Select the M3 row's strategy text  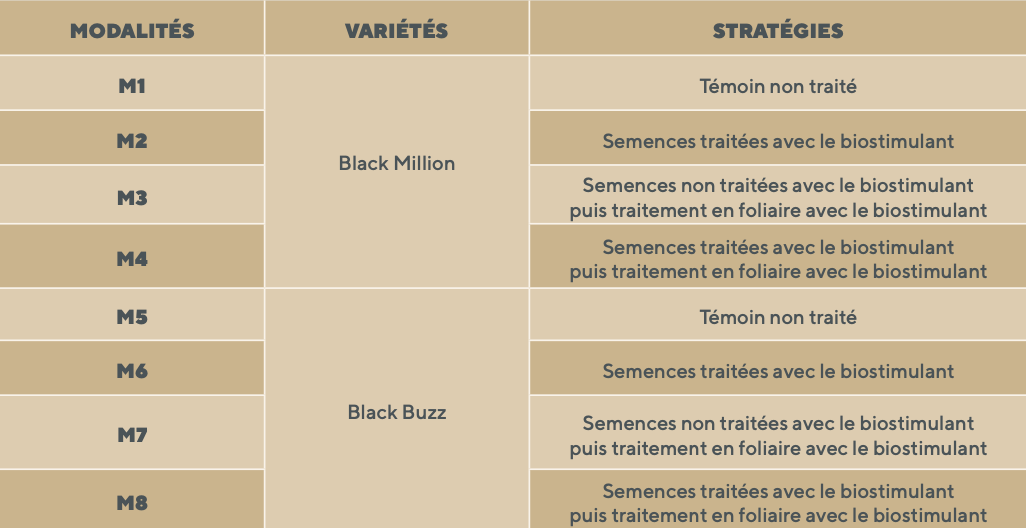pyautogui.click(x=777, y=198)
